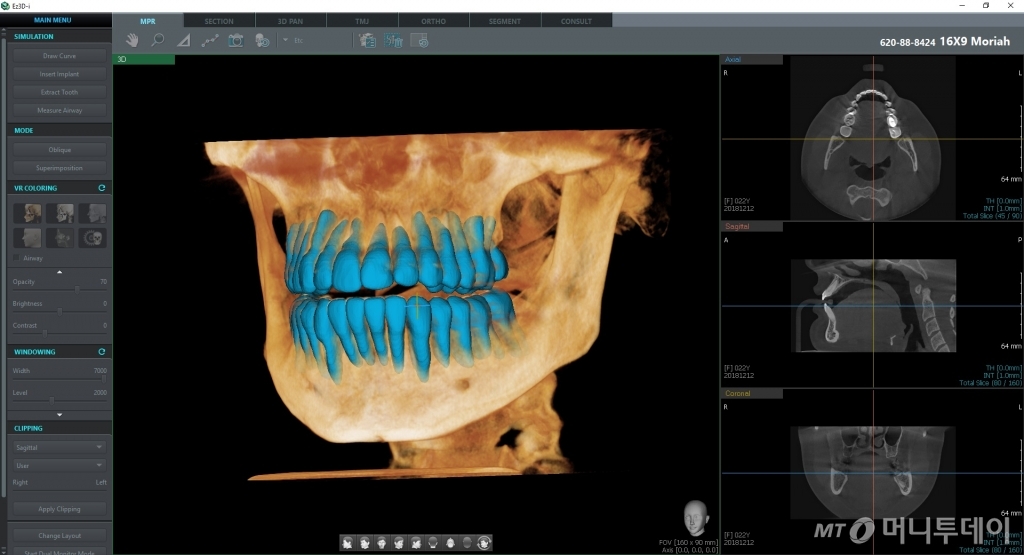Image resolution: width=1024 pixels, height=555 pixels.
Task: Open the User clipping preset dropdown
Action: point(59,466)
